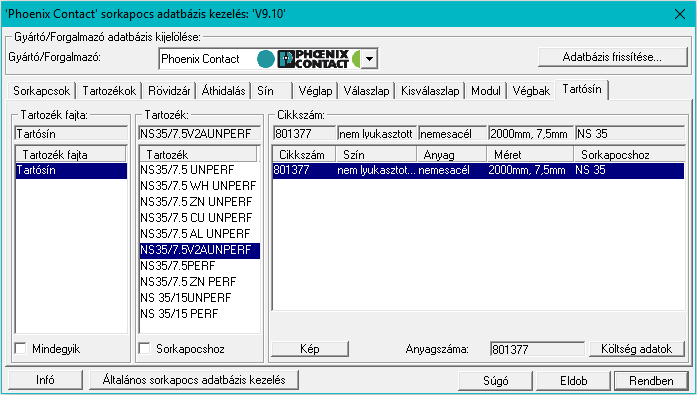
Task: Open the Tartozékok tab
Action: [109, 91]
